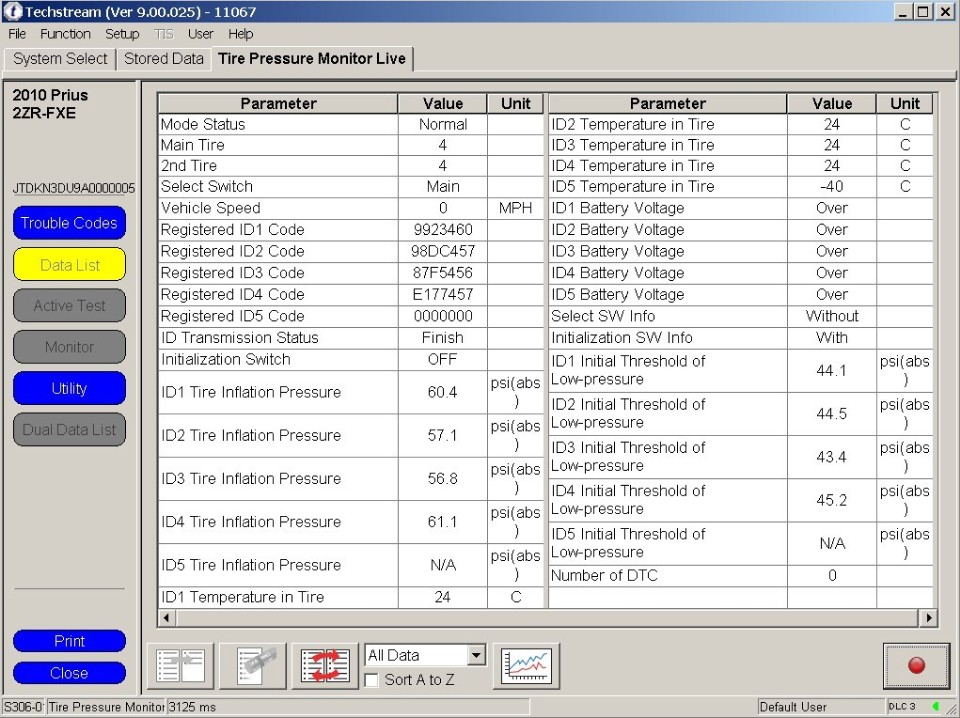Toggle the Sort A to Z checkbox
The height and width of the screenshot is (718, 960).
pyautogui.click(x=372, y=680)
